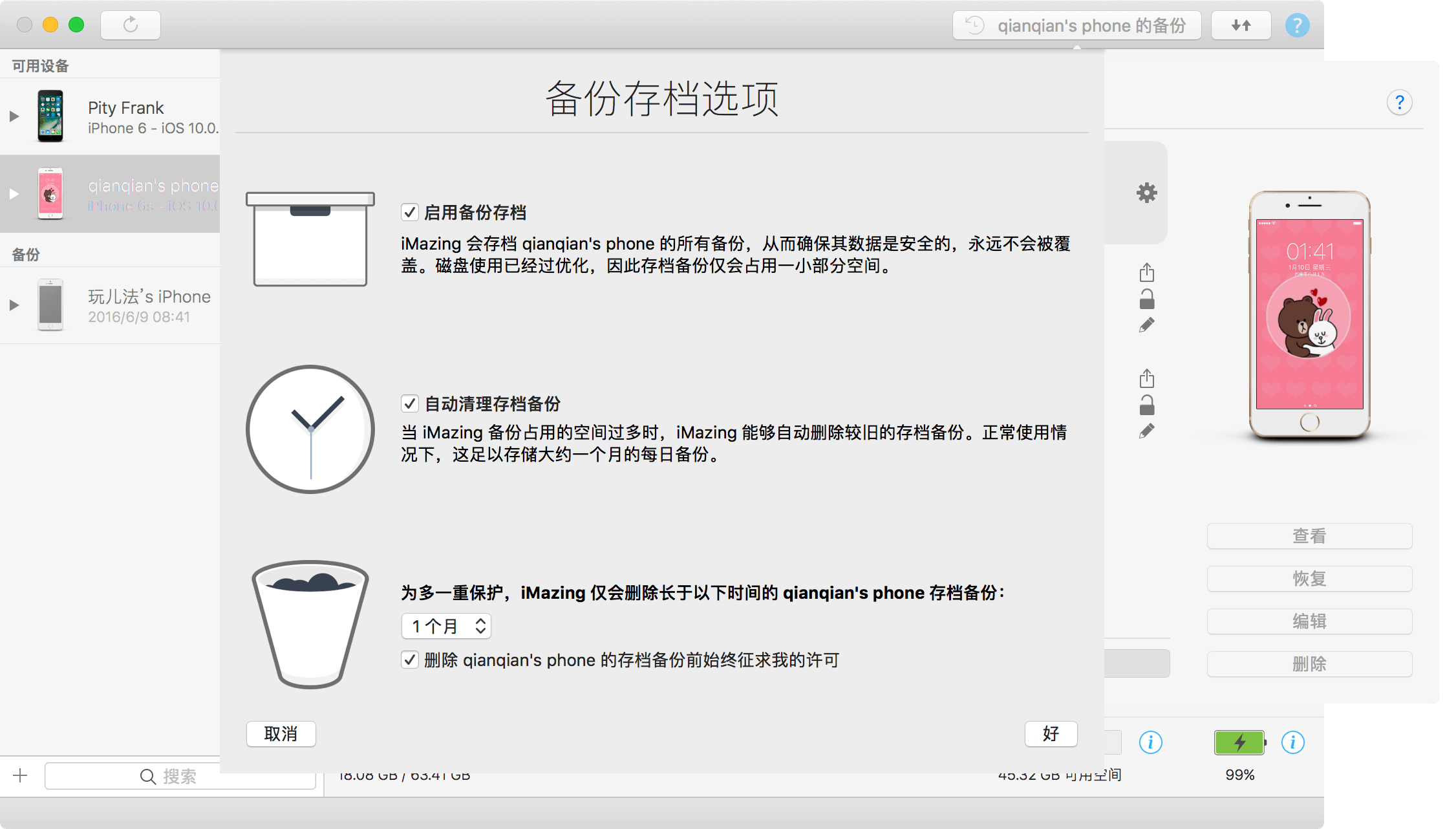Click the lower pencil edit icon

(x=1146, y=431)
